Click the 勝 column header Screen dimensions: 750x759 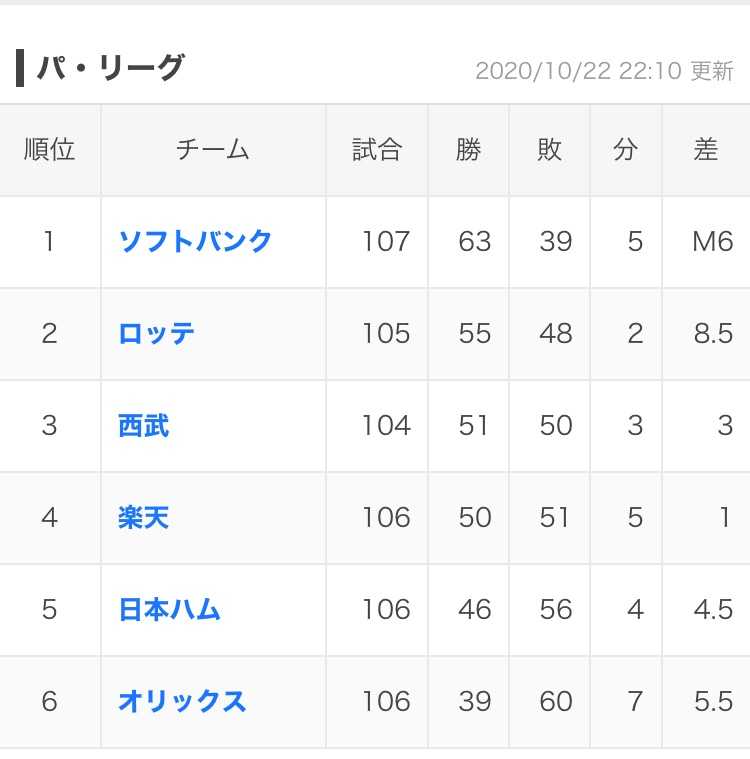pyautogui.click(x=468, y=150)
